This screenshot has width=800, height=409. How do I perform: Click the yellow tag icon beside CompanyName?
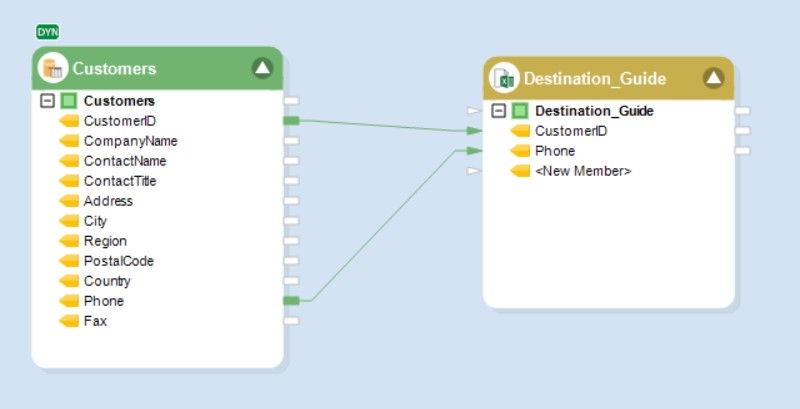coord(69,141)
